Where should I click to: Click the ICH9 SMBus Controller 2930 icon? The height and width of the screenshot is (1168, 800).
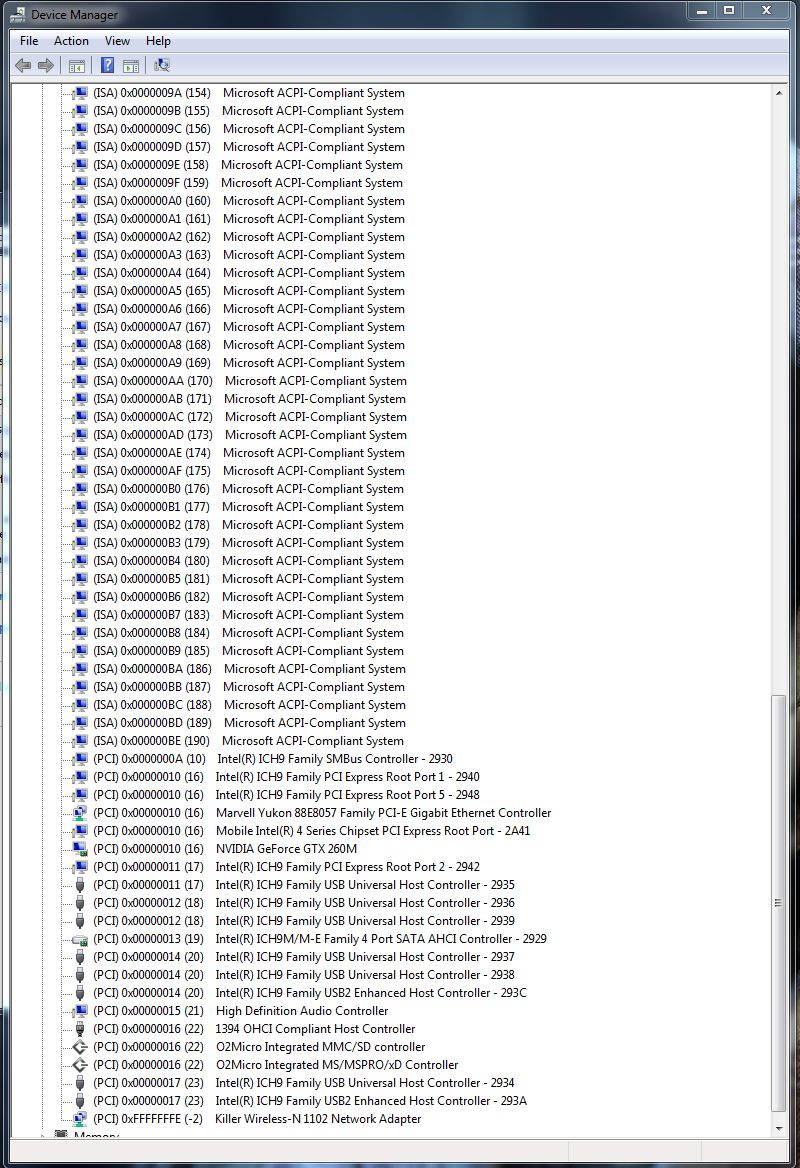(x=80, y=759)
